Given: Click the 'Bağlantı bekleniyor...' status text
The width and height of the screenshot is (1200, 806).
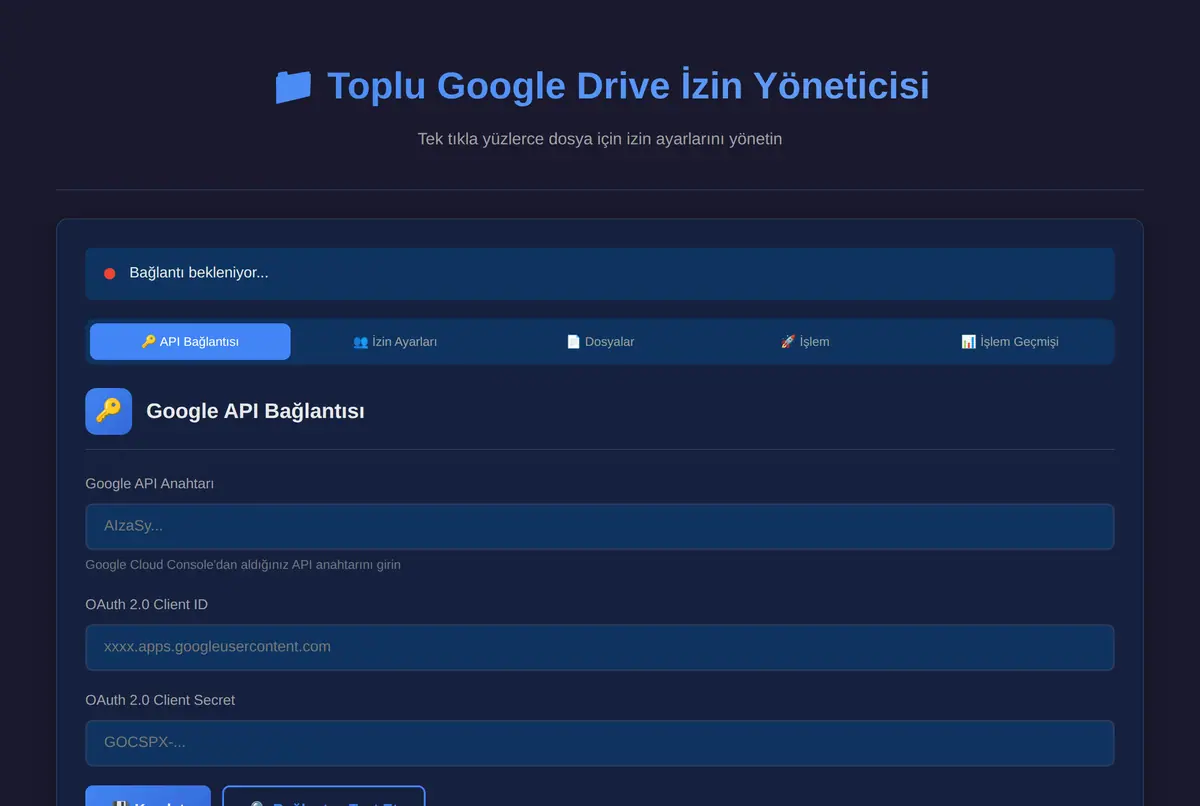Looking at the screenshot, I should [x=199, y=273].
